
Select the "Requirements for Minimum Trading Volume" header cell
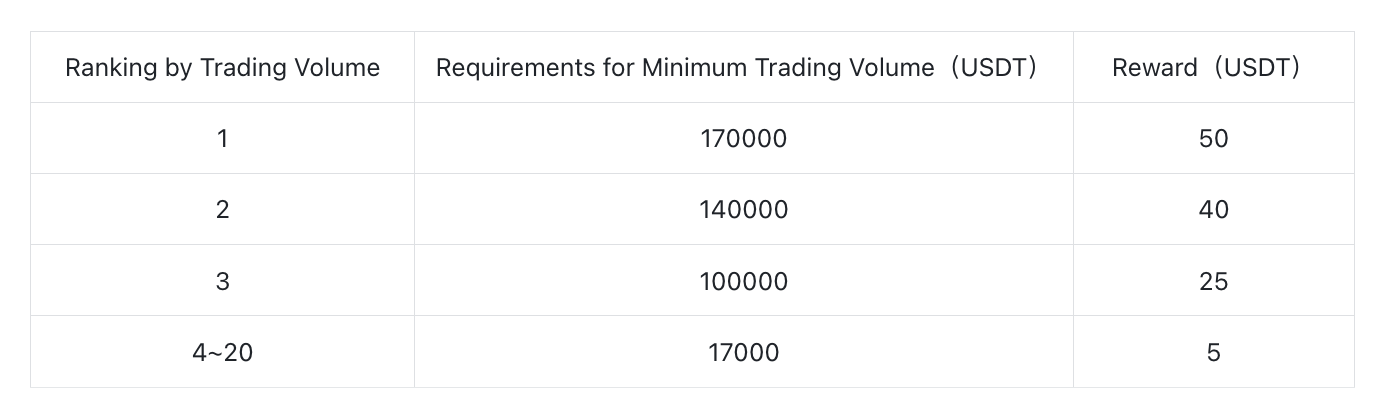(743, 68)
